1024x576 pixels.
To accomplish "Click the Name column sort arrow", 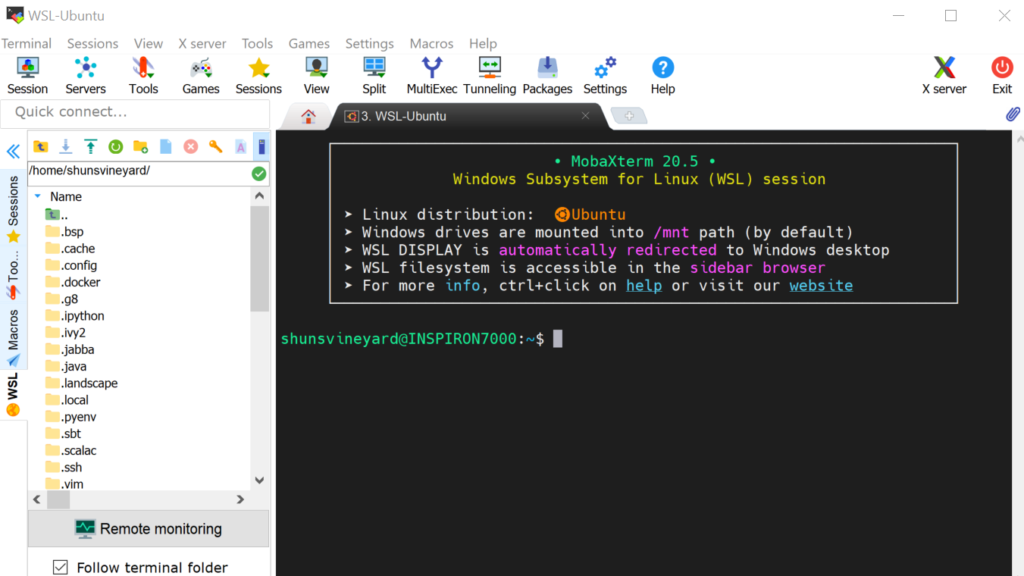I will 38,197.
